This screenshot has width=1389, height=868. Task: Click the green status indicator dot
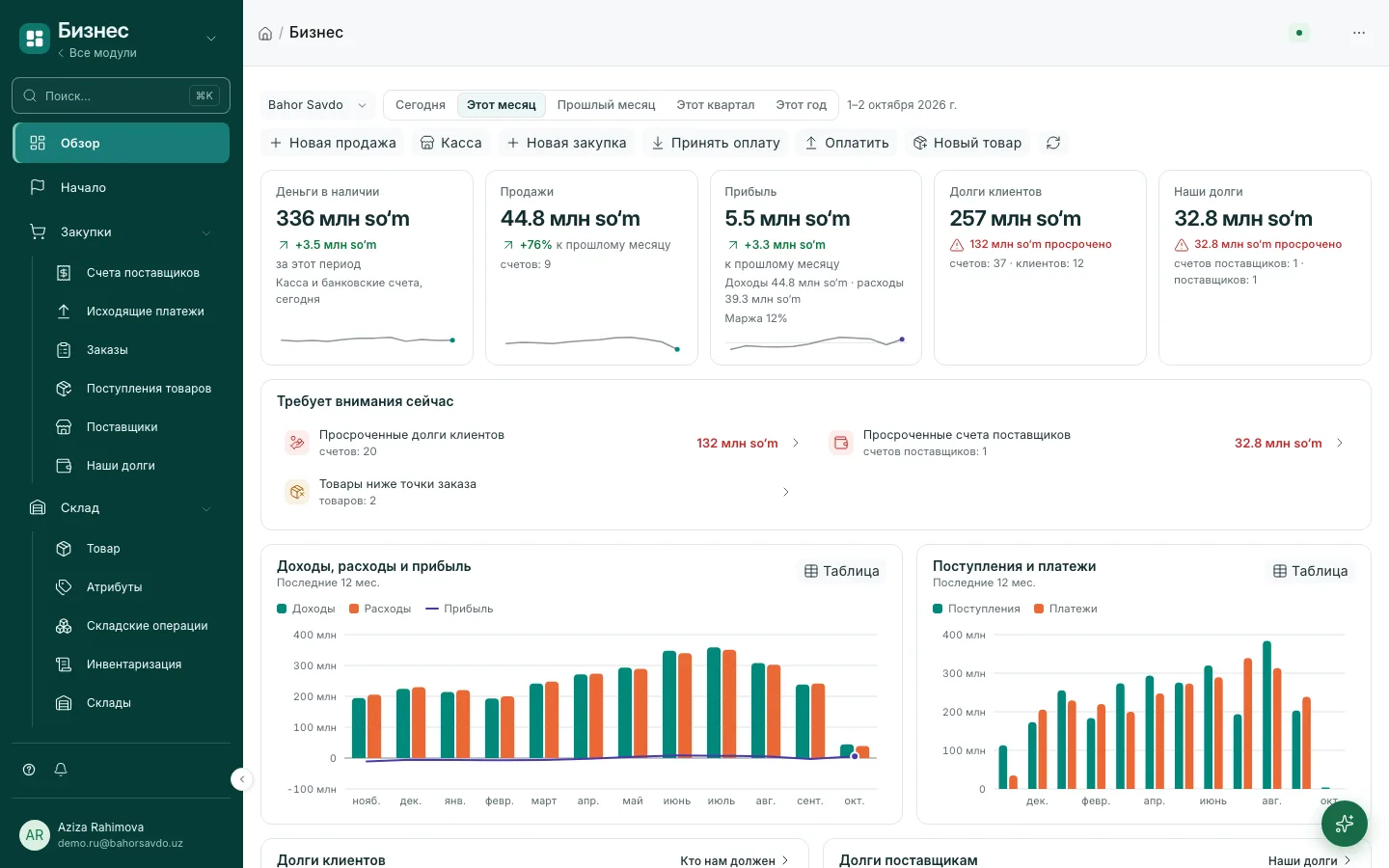tap(1299, 33)
